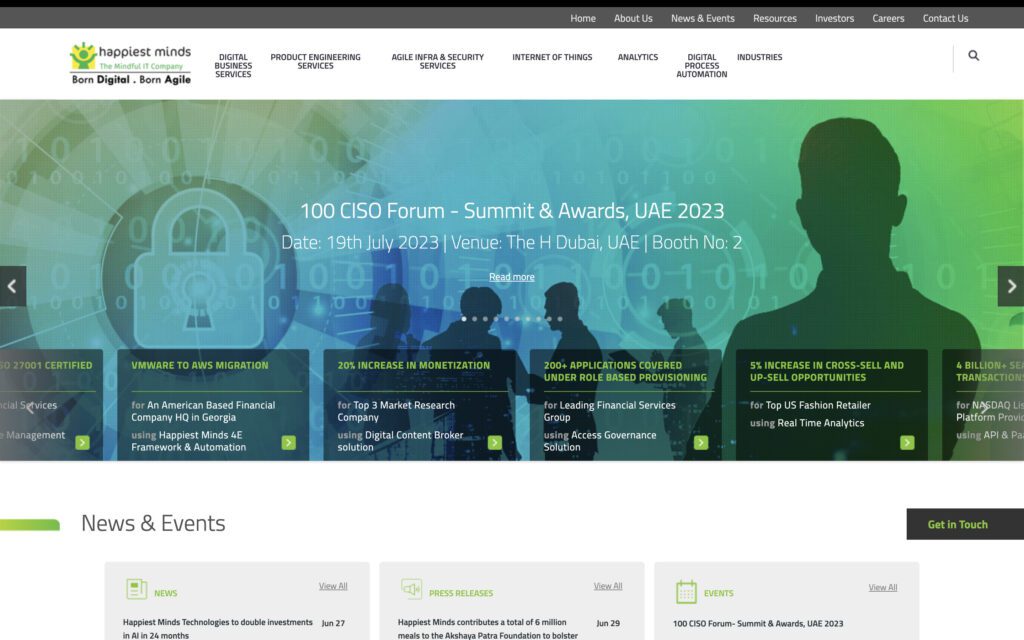Viewport: 1024px width, 640px height.
Task: Open the Careers page
Action: tap(888, 18)
